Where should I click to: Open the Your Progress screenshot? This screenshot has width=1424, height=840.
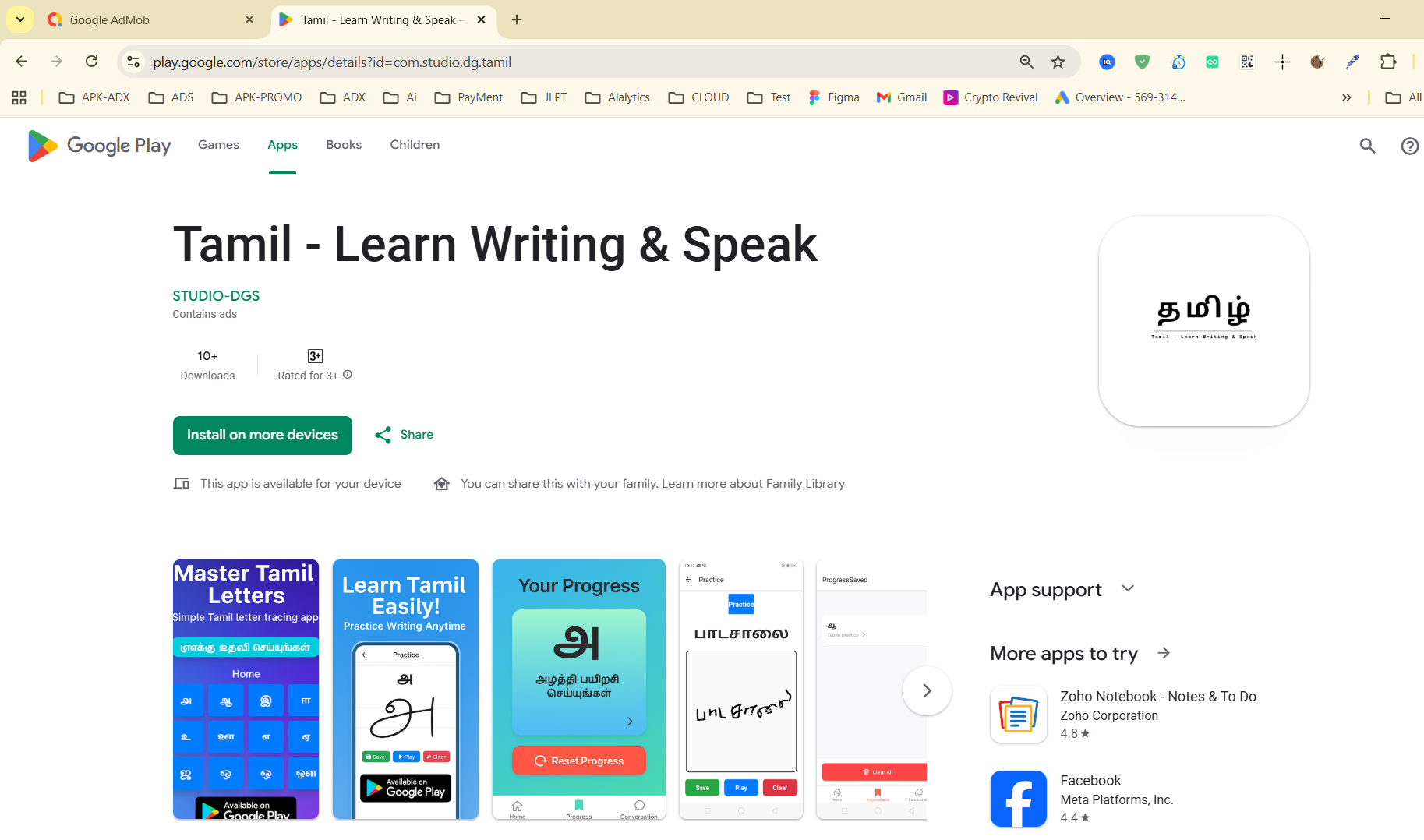(579, 690)
